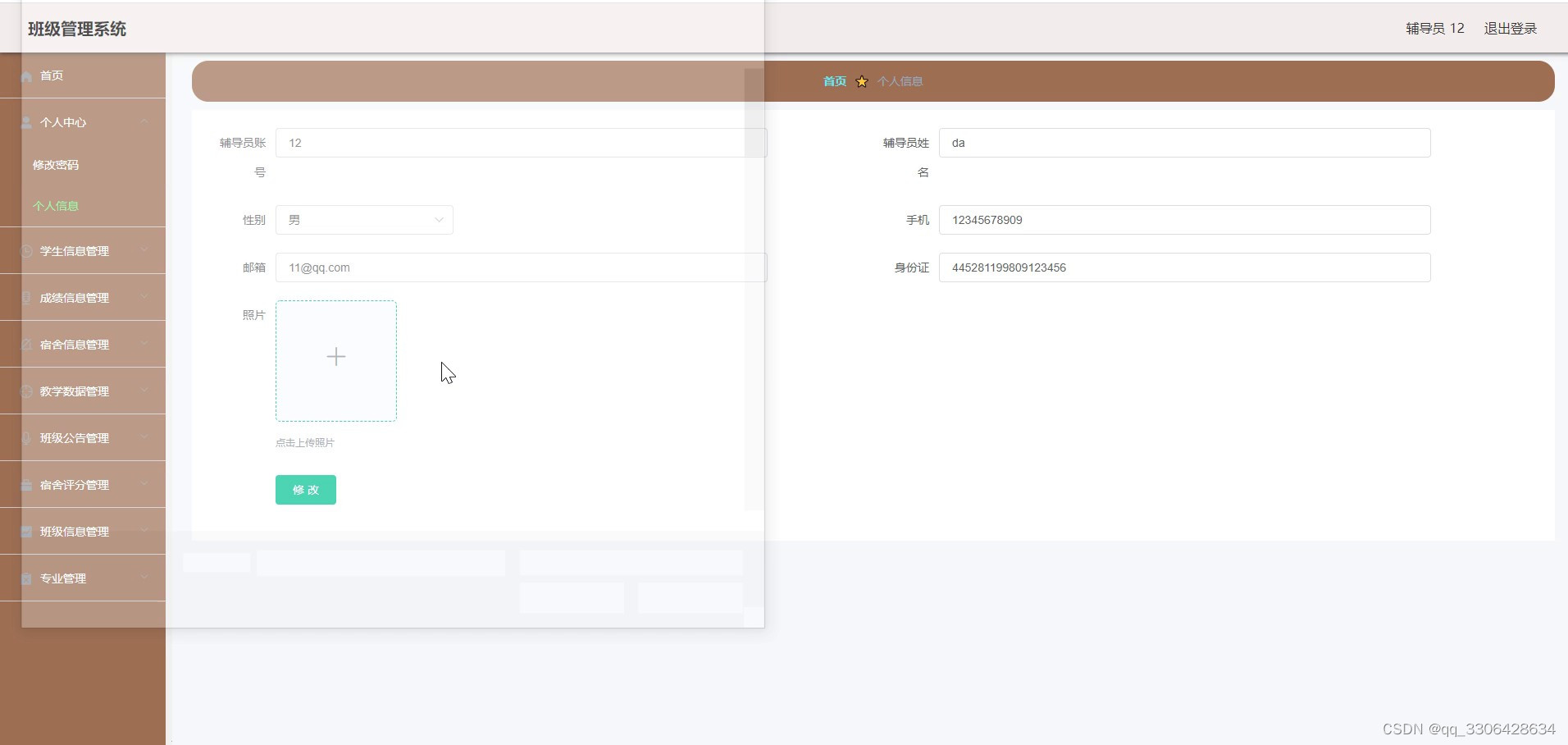Click the 邮箱 field label

pyautogui.click(x=254, y=267)
